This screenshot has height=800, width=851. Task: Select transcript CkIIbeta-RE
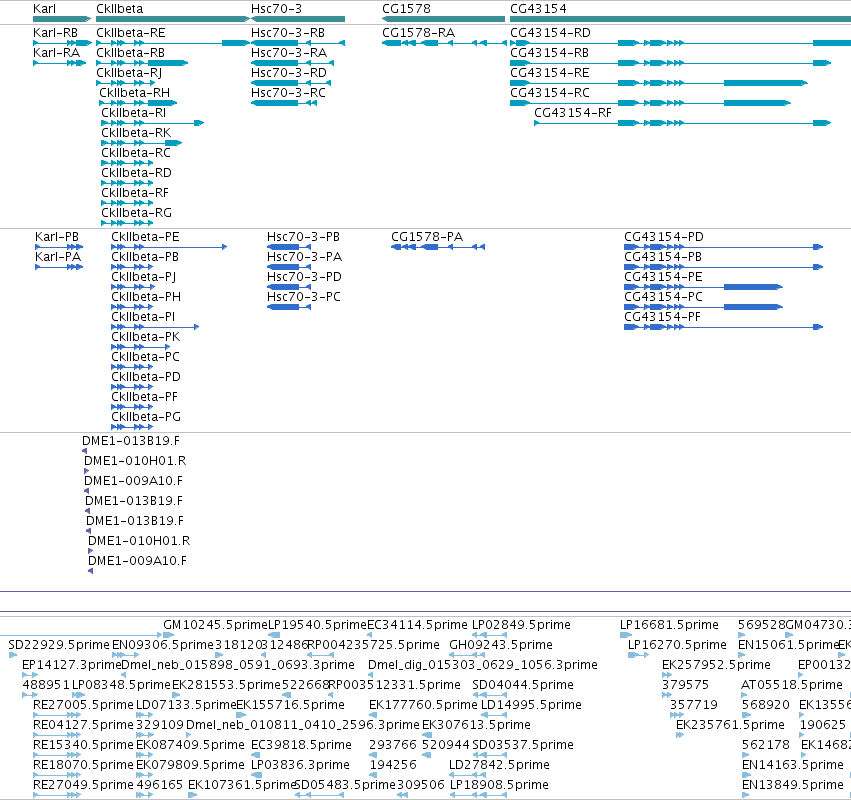point(173,43)
